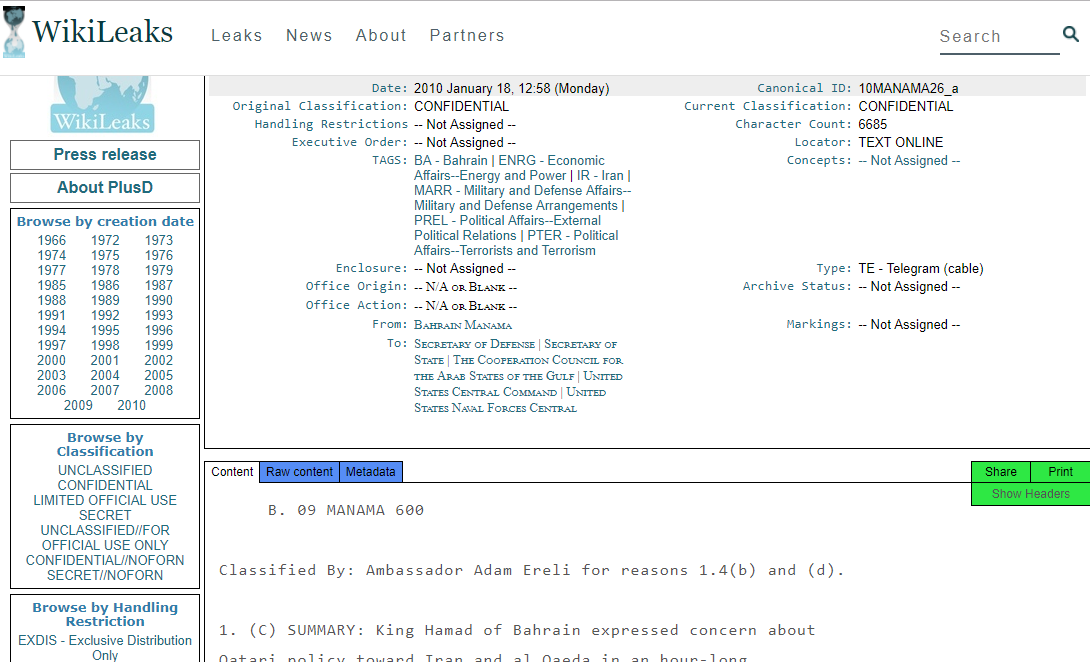
Task: Click Canonical ID value 10MANAMA26_a
Action: point(909,88)
